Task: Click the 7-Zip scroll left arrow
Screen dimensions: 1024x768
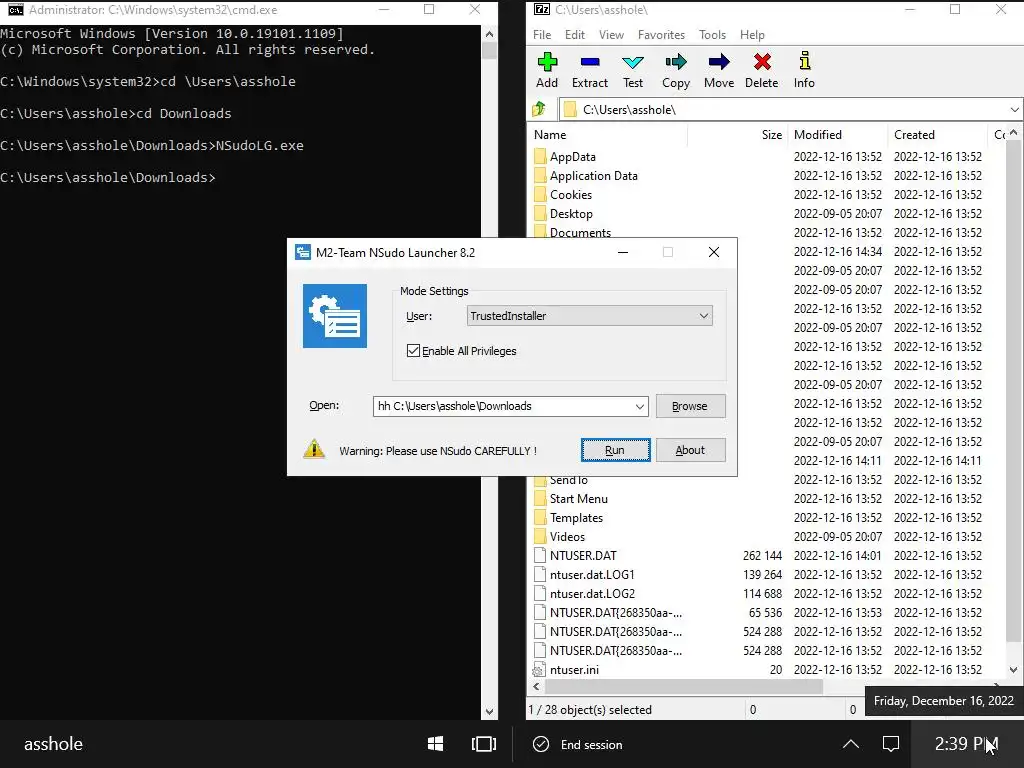Action: click(x=536, y=686)
